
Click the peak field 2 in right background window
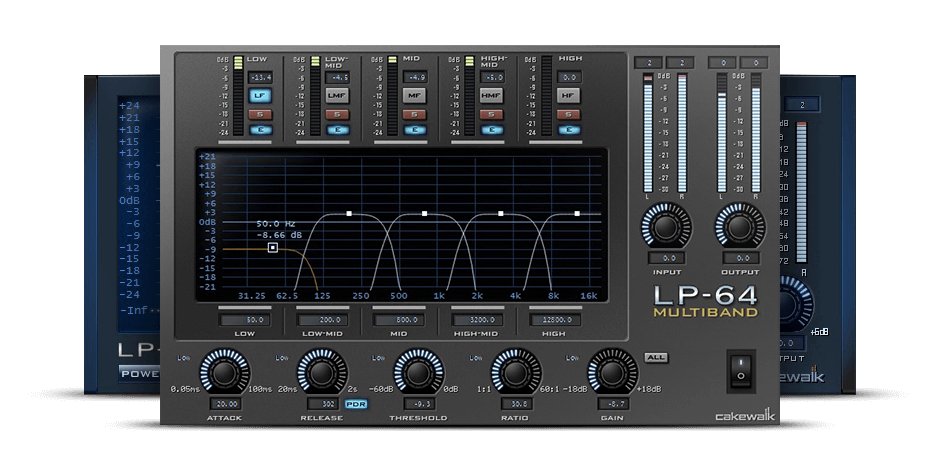[x=802, y=104]
